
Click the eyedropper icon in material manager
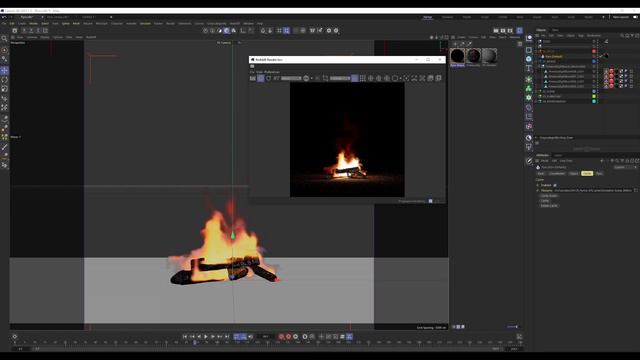coord(469,44)
